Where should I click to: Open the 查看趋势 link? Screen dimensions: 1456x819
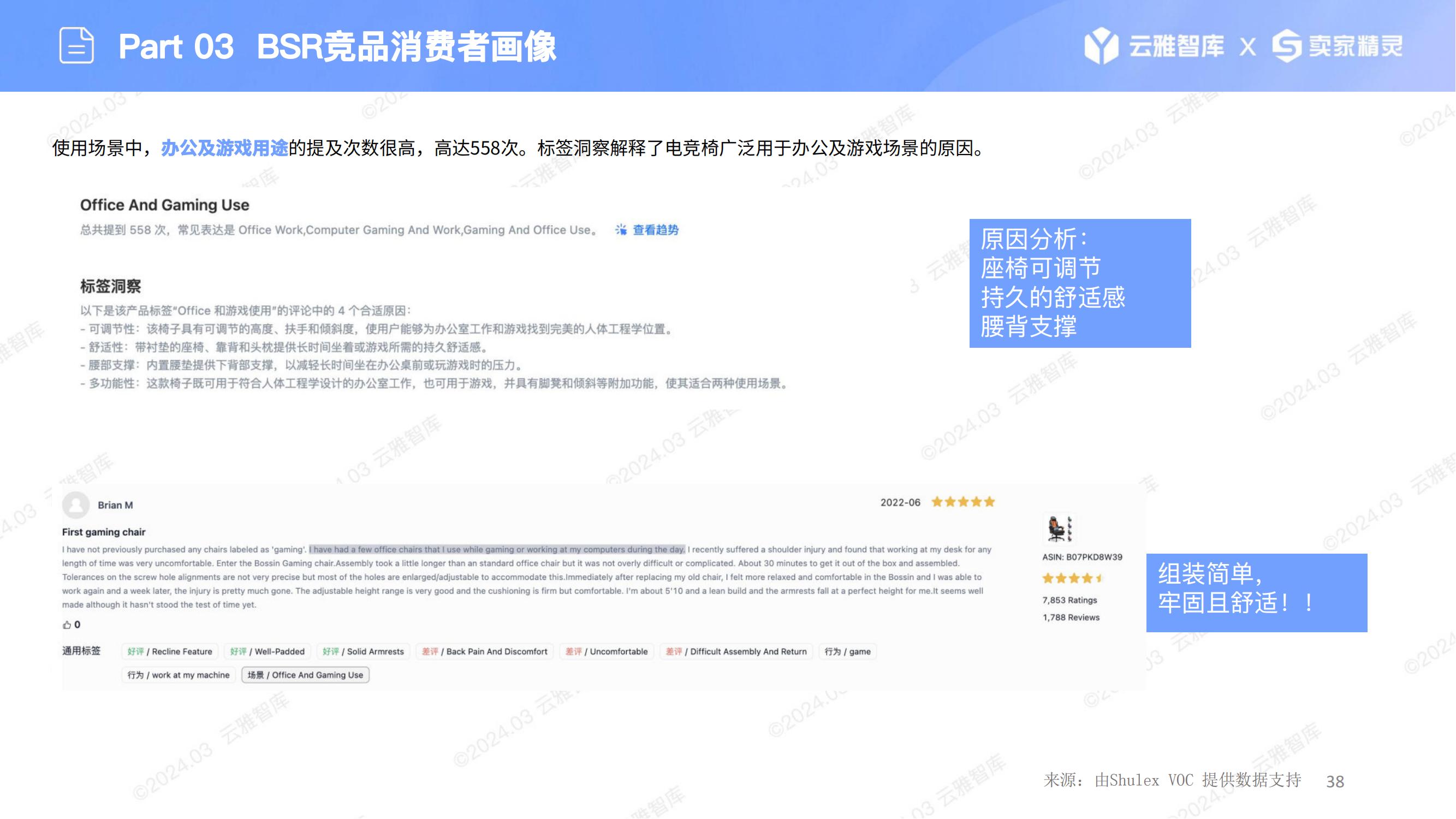tap(655, 229)
